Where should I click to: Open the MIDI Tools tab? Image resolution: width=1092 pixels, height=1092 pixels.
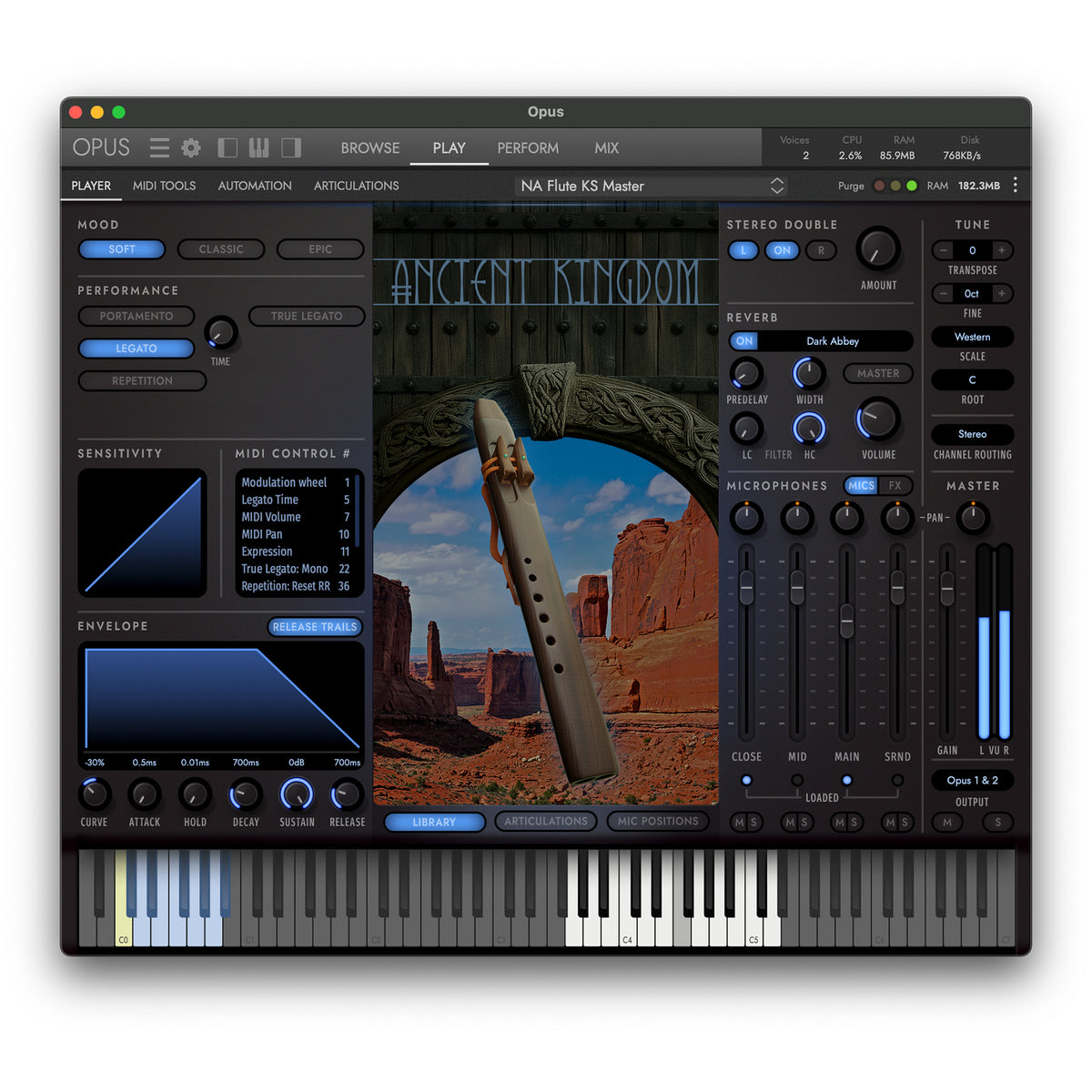(x=164, y=186)
